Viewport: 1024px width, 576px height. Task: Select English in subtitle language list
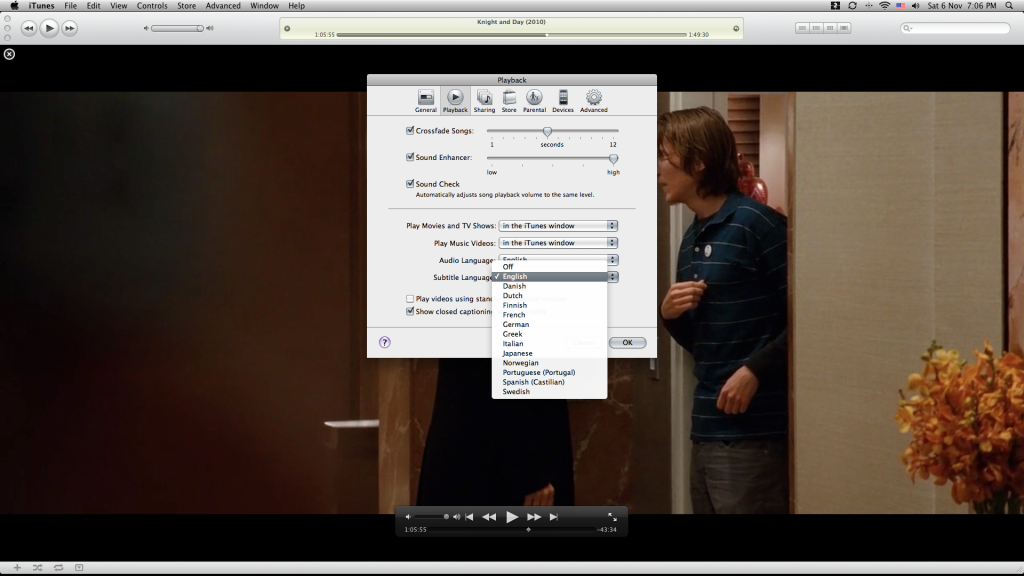tap(549, 276)
